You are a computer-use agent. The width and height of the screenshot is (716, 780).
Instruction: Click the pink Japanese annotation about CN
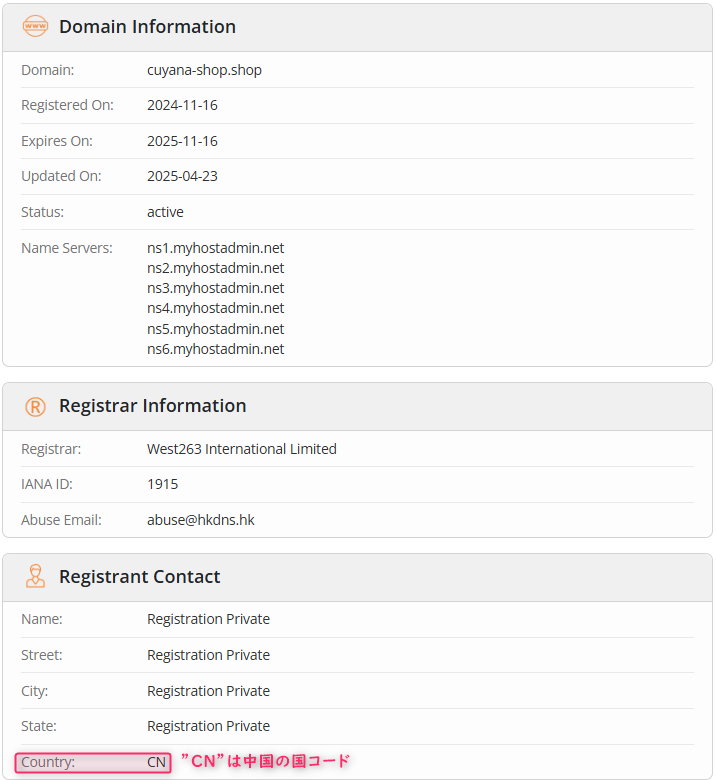(x=266, y=761)
